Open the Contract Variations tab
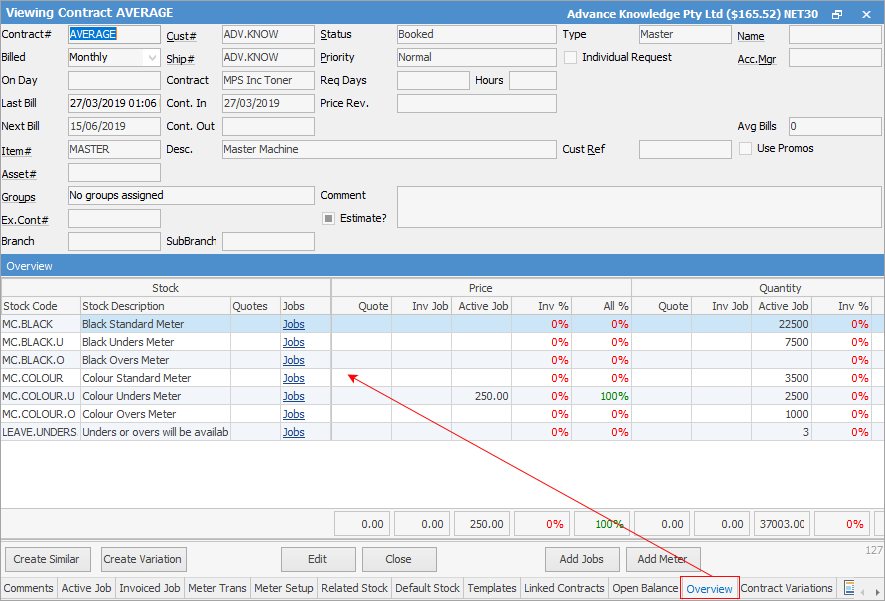 [x=786, y=588]
